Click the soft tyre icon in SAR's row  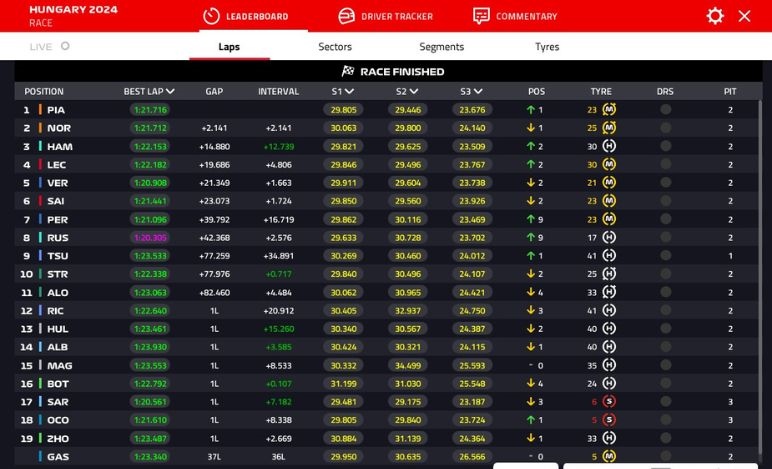click(609, 402)
